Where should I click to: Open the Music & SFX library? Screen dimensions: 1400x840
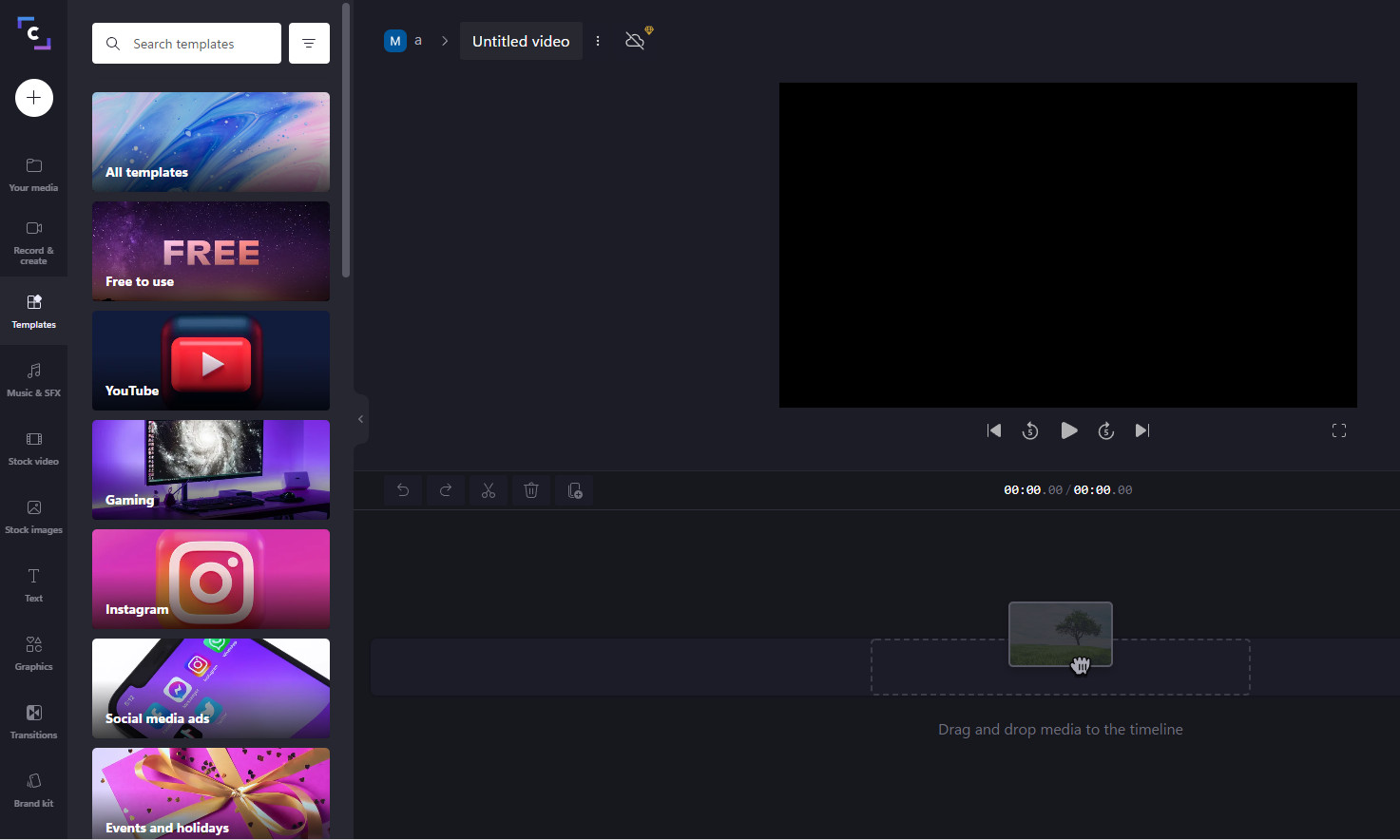33,379
